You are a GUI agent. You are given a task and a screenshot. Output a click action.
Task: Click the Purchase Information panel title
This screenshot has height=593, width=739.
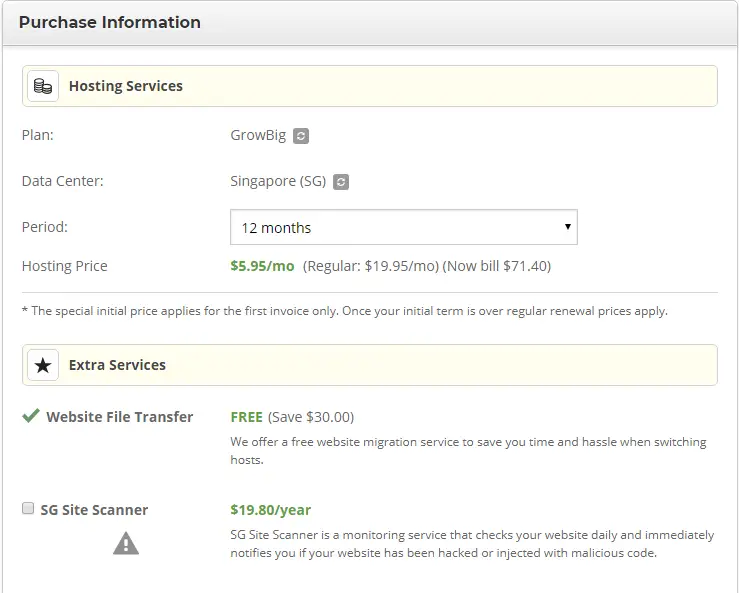click(x=110, y=22)
